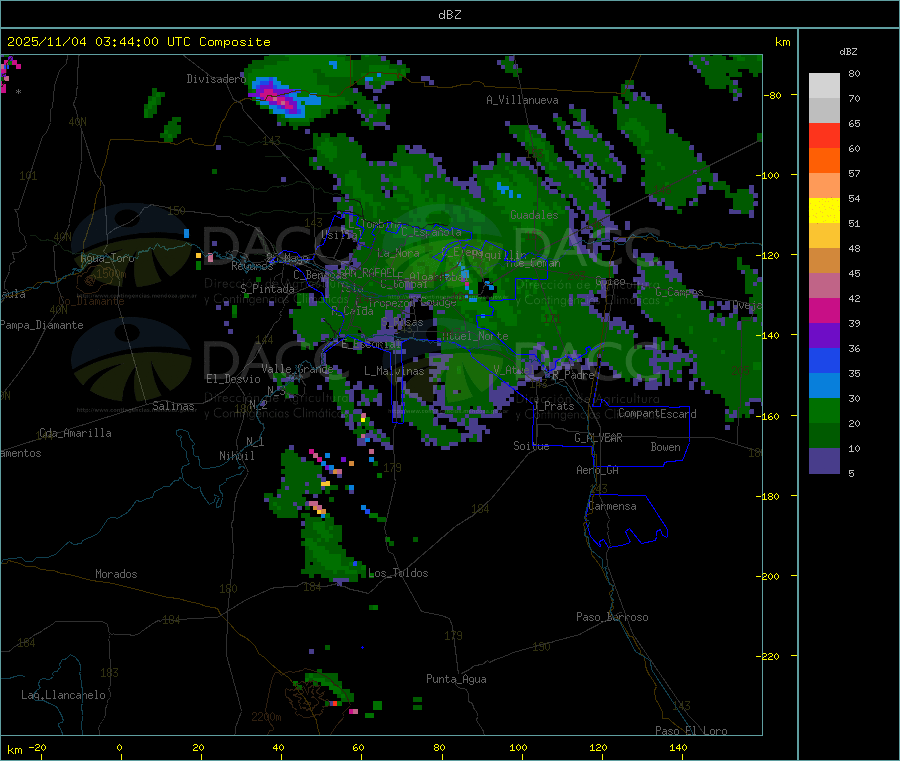
Task: Click the Nihuil label
Action: pyautogui.click(x=236, y=456)
